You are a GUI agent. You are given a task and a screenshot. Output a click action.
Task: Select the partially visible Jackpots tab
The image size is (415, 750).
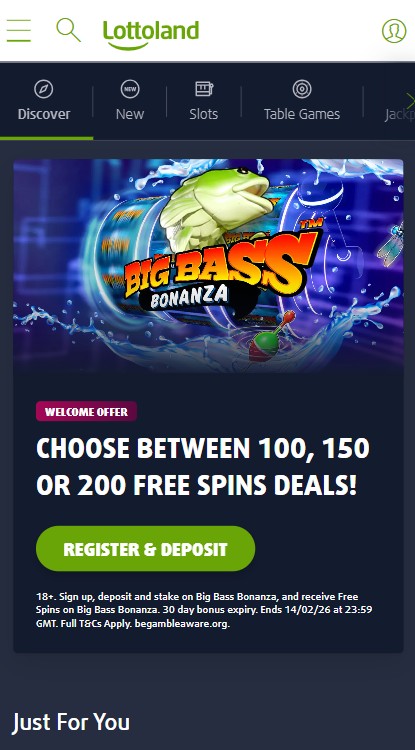pyautogui.click(x=400, y=114)
